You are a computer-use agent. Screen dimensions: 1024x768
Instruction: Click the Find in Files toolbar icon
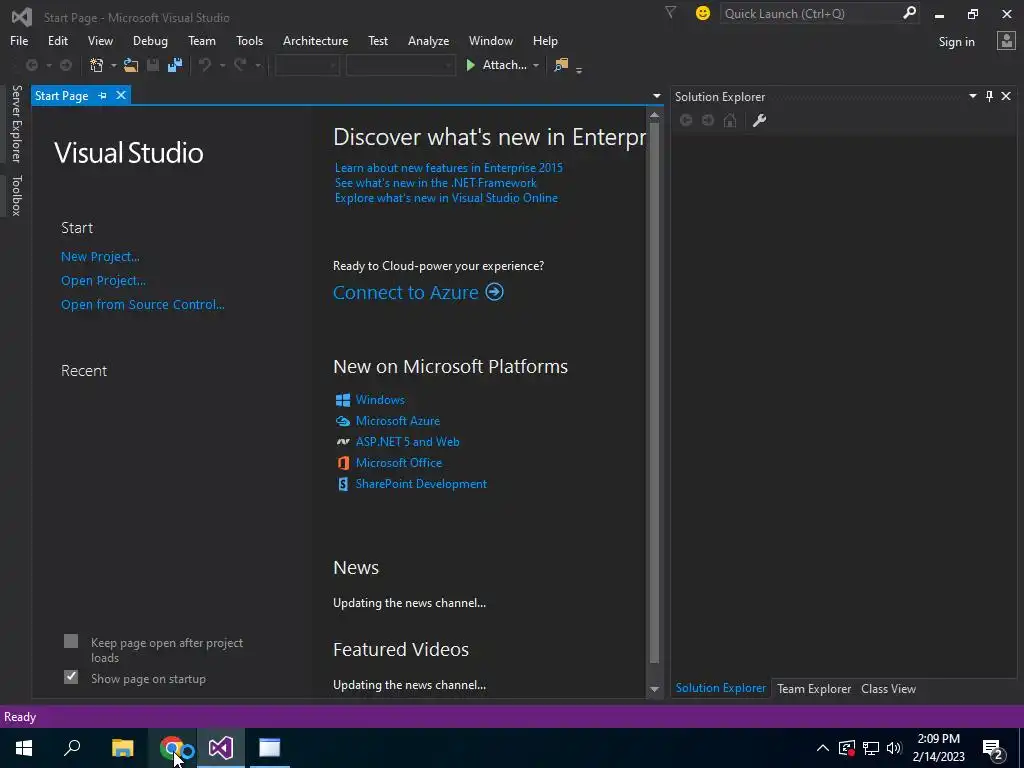pos(561,65)
